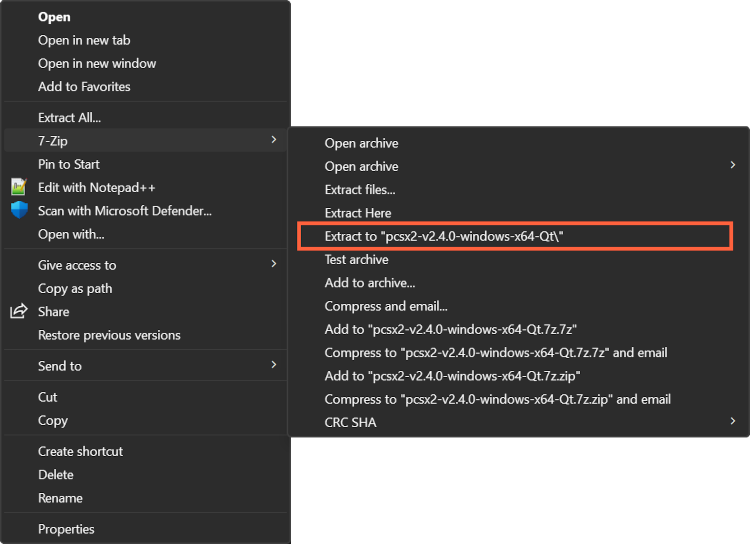Select Restore previous versions

[x=145, y=335]
